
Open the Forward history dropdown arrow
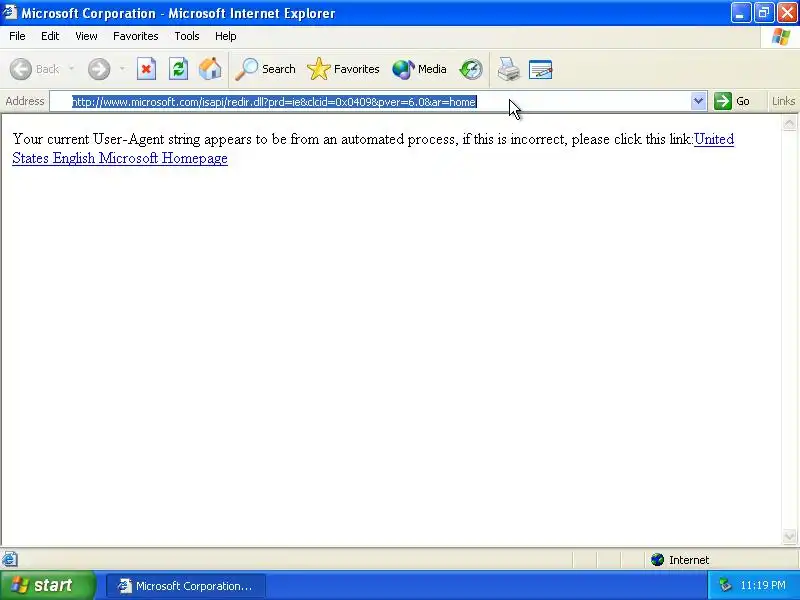coord(121,69)
